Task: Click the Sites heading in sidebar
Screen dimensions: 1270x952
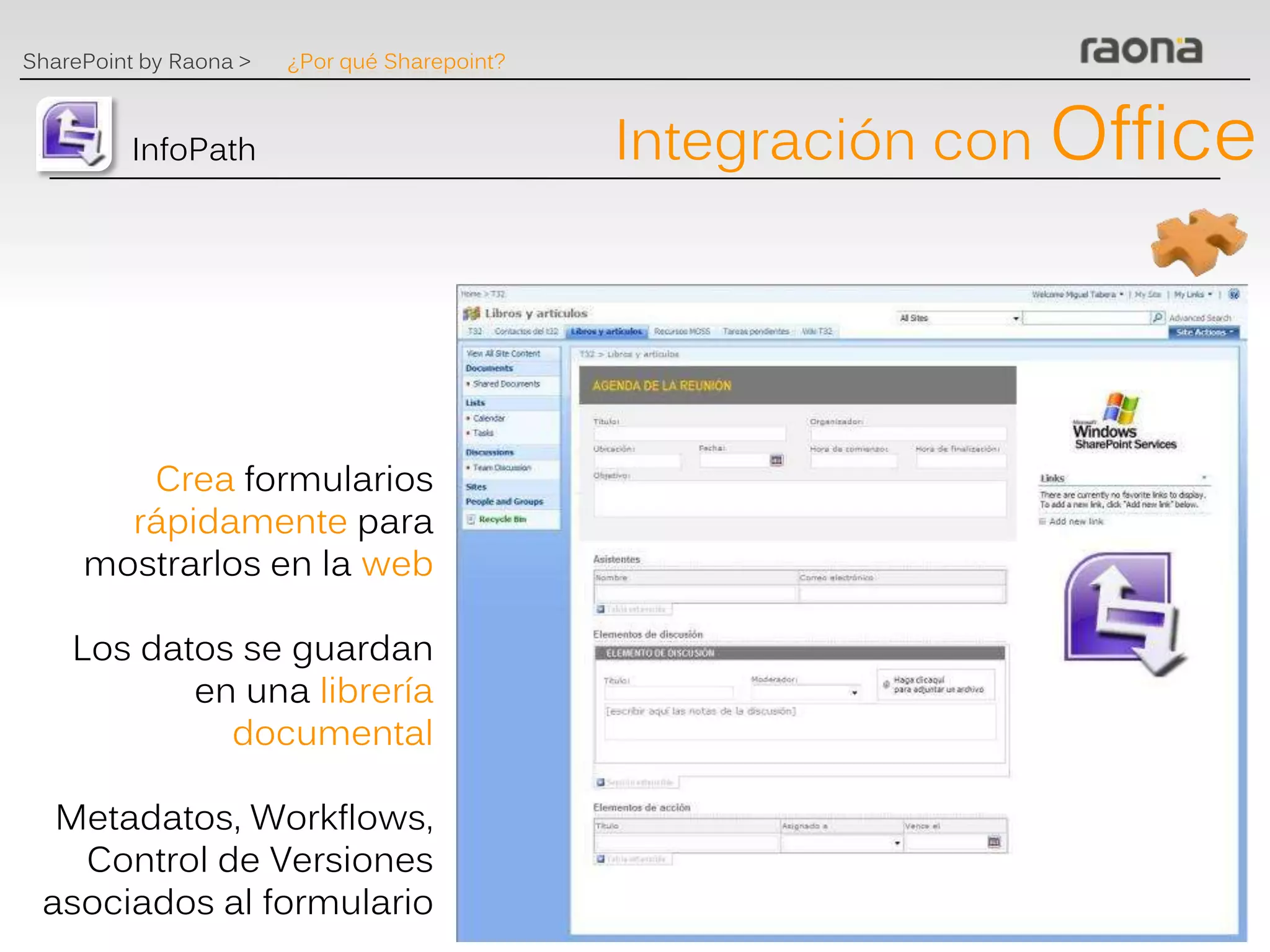Action: tap(476, 487)
